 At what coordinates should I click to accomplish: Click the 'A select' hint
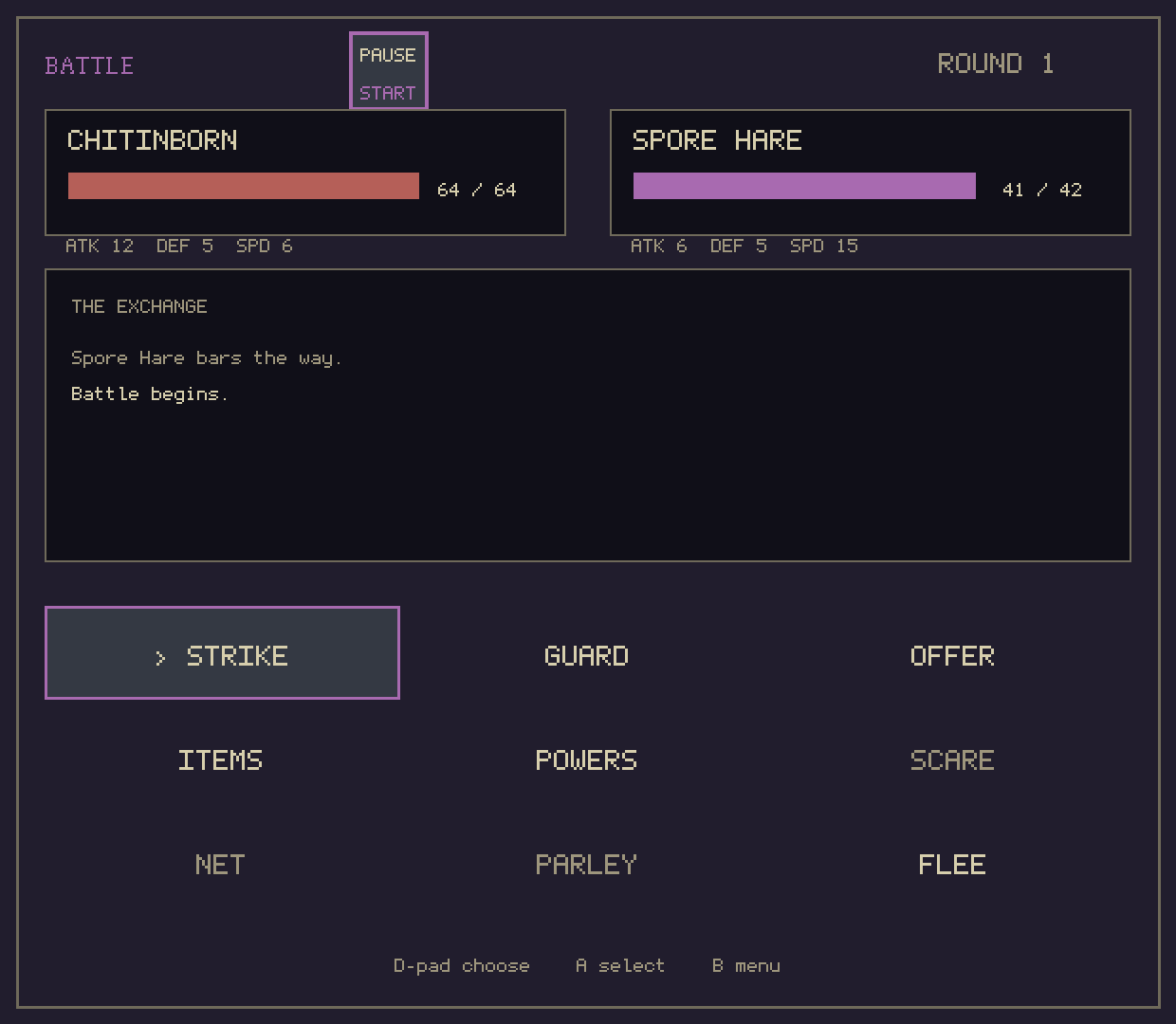pos(620,965)
